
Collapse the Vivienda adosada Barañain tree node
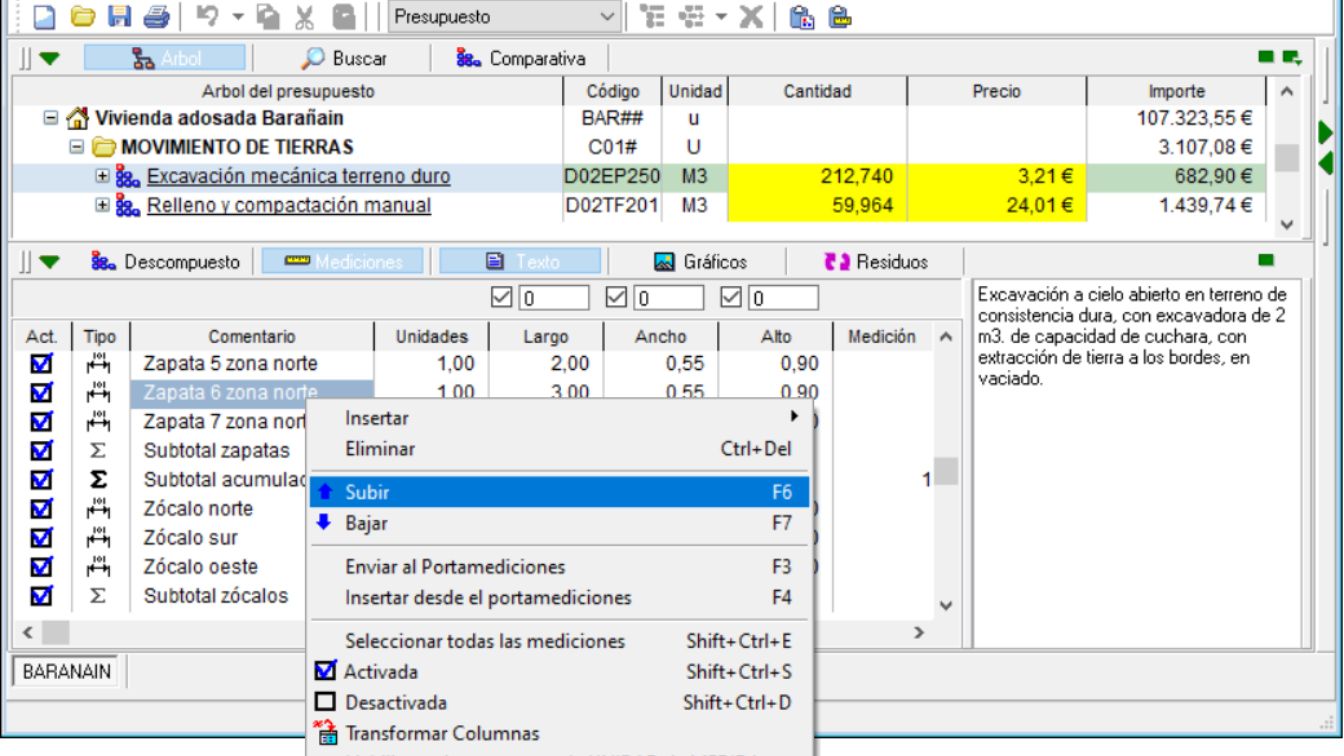click(51, 119)
